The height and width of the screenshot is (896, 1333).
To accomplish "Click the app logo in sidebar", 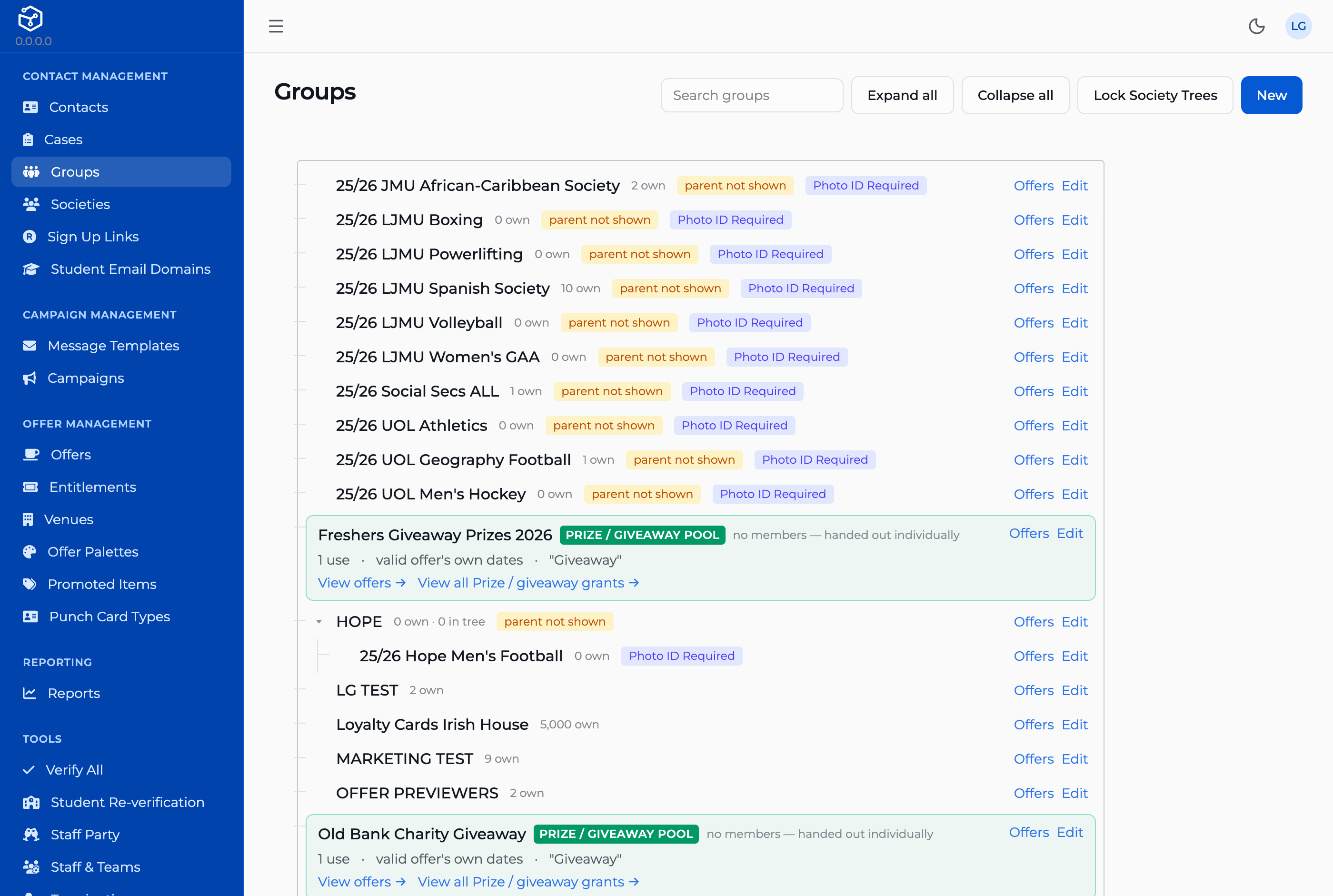I will 30,18.
